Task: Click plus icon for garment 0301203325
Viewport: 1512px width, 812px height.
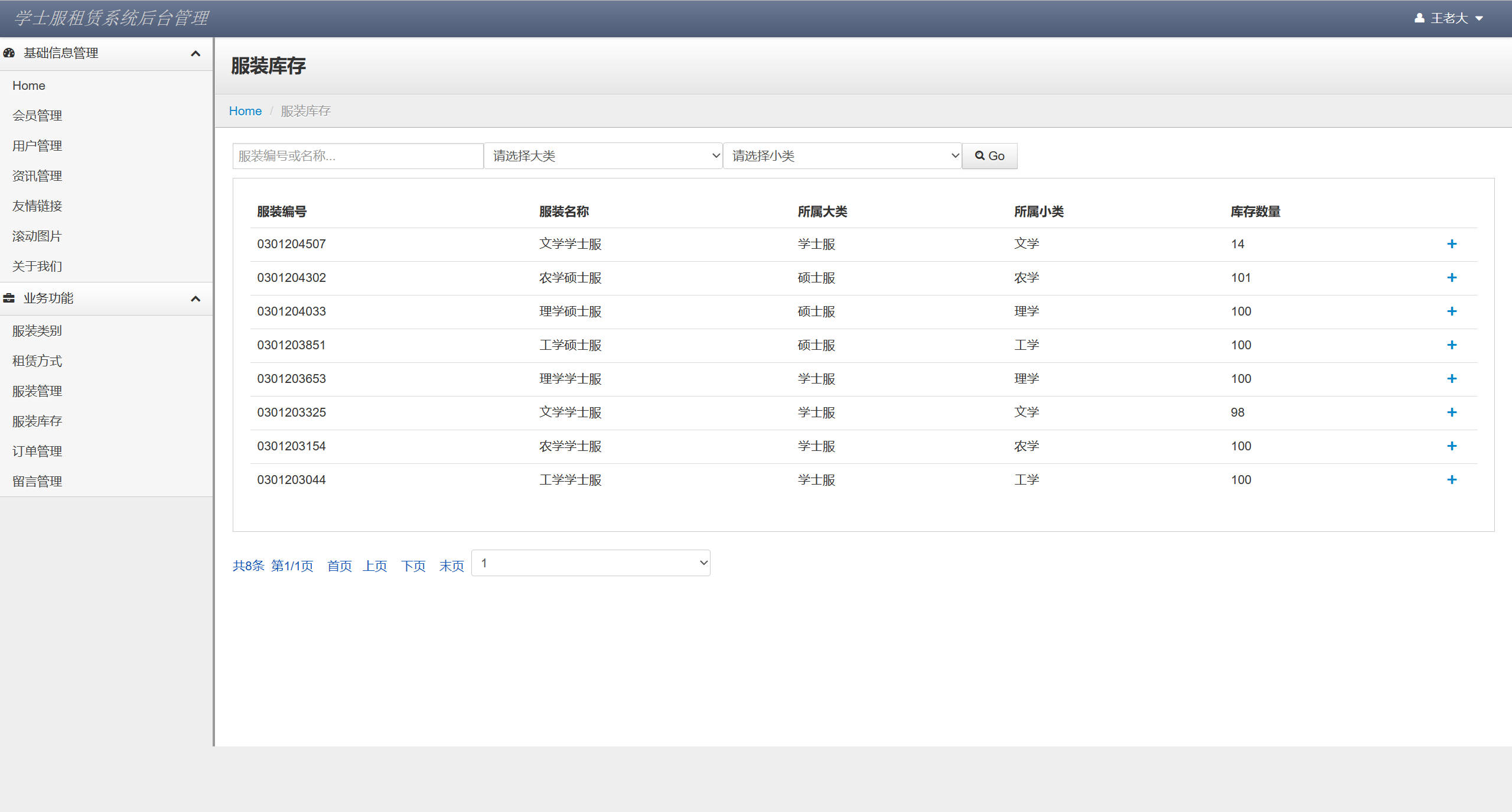Action: click(1452, 413)
